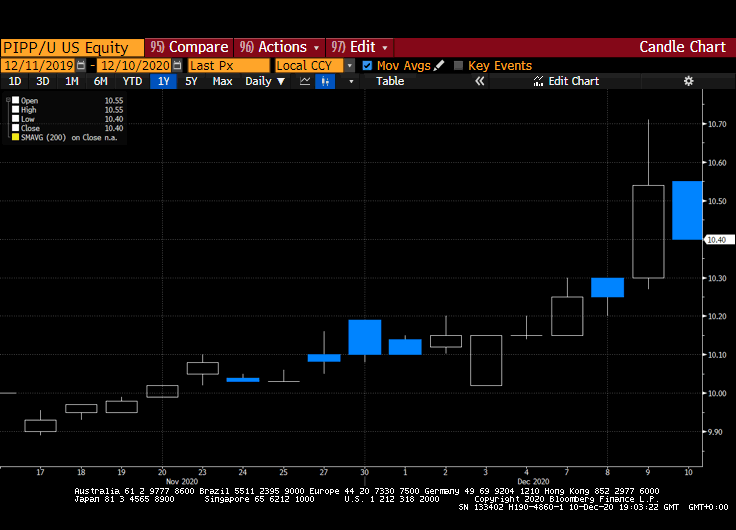This screenshot has width=736, height=530.
Task: Toggle the Mov Avgs checkbox
Action: [x=367, y=65]
